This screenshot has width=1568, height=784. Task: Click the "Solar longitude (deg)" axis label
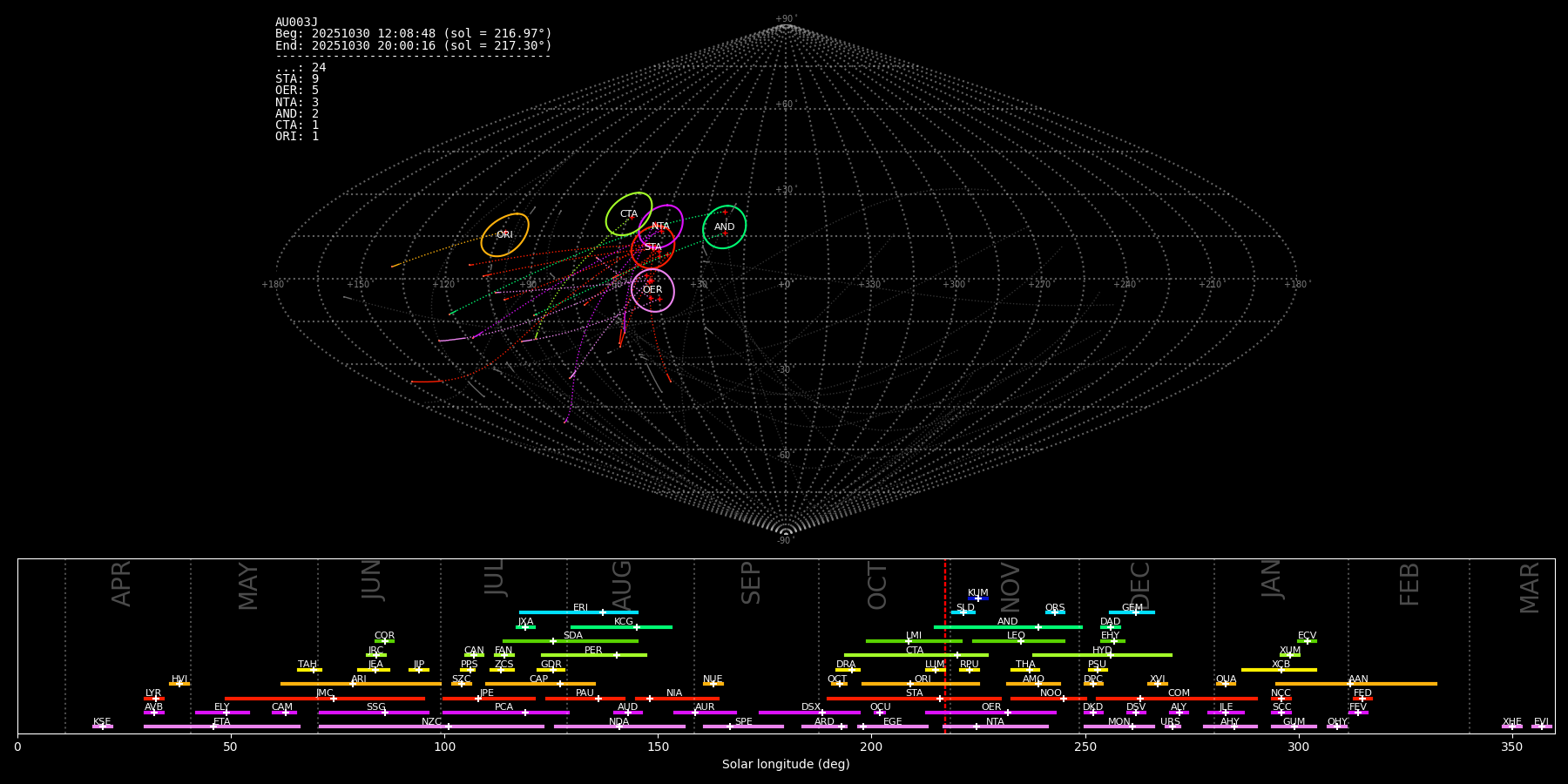click(x=786, y=764)
